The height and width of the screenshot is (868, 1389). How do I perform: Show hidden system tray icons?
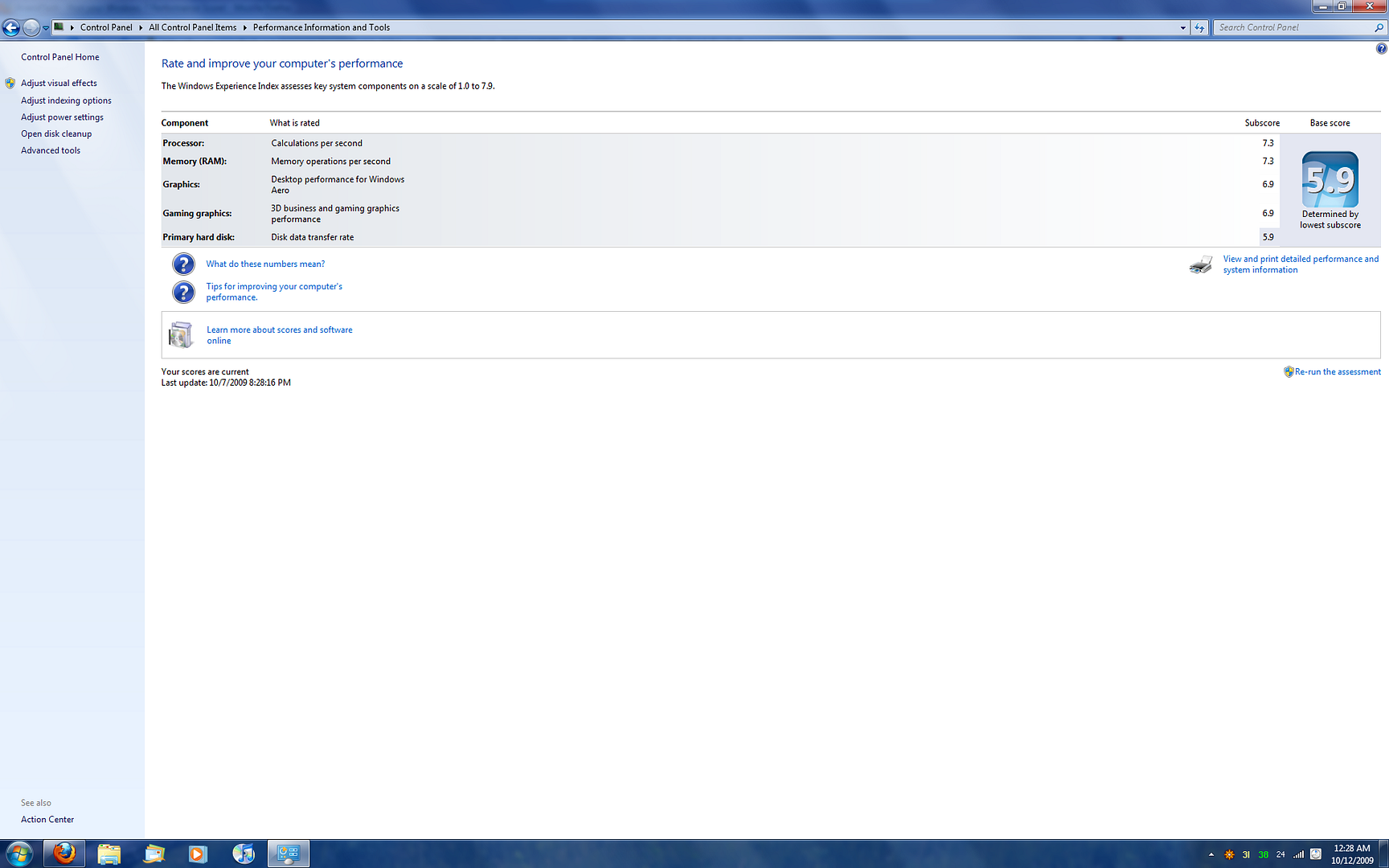[x=1211, y=854]
